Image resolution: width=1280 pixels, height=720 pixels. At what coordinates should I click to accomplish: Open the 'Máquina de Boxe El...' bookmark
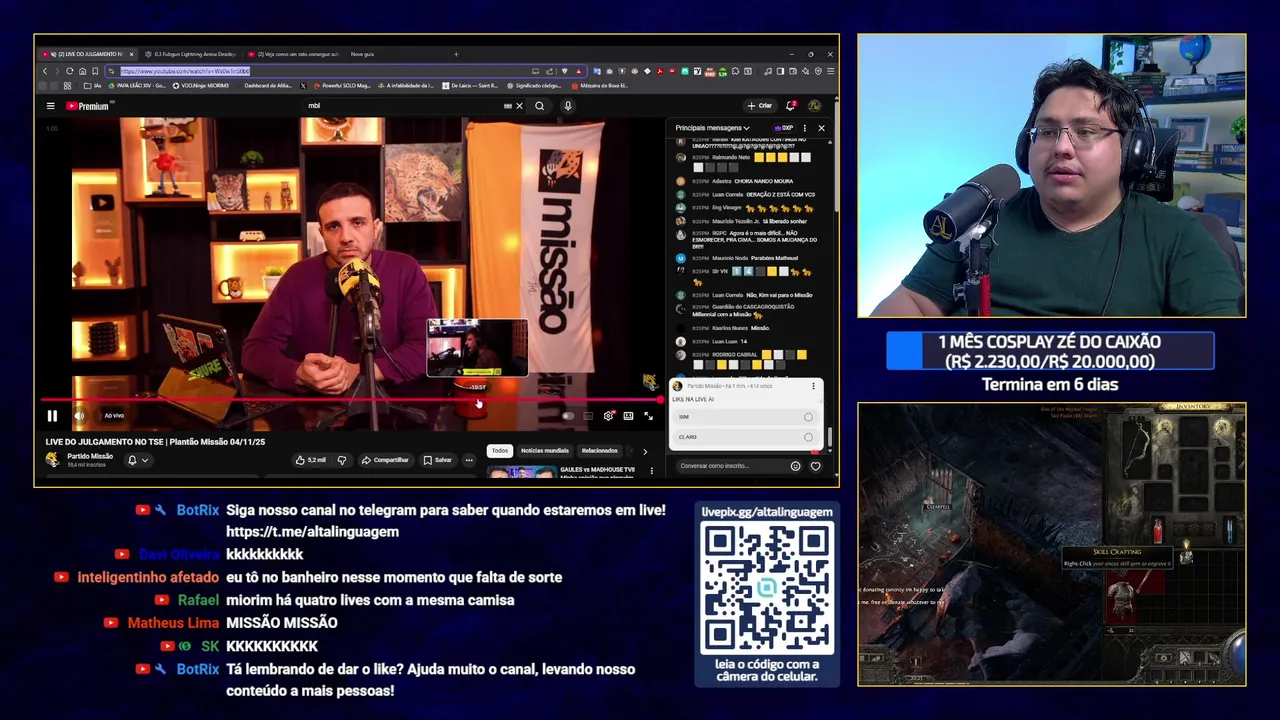click(x=600, y=86)
